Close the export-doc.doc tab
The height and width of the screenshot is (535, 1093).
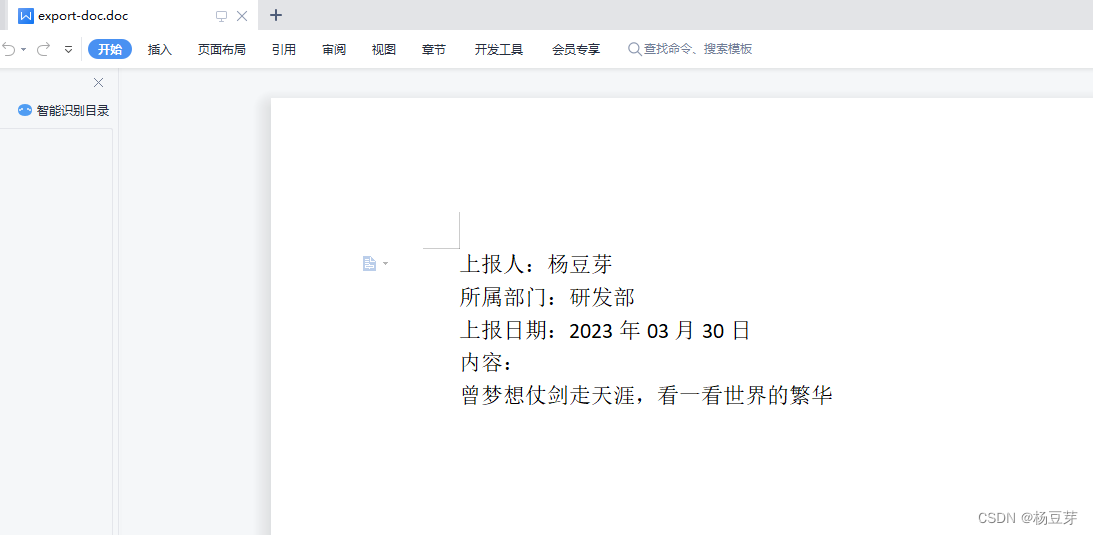point(242,16)
